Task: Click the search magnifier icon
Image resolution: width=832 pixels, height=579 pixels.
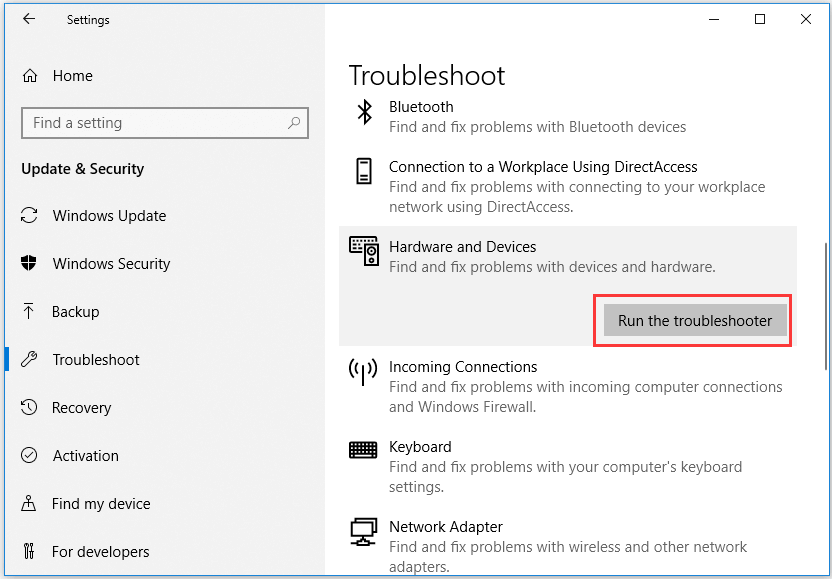Action: 294,123
